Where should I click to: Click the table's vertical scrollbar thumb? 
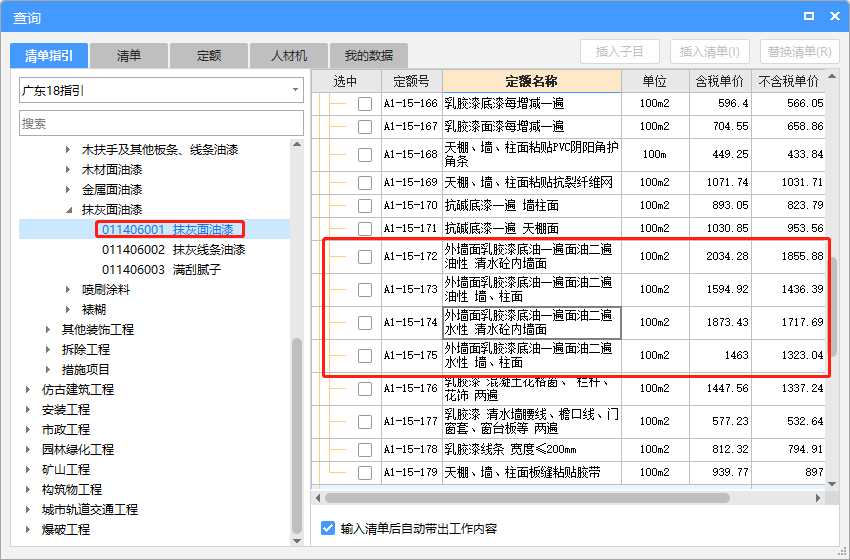(x=833, y=306)
